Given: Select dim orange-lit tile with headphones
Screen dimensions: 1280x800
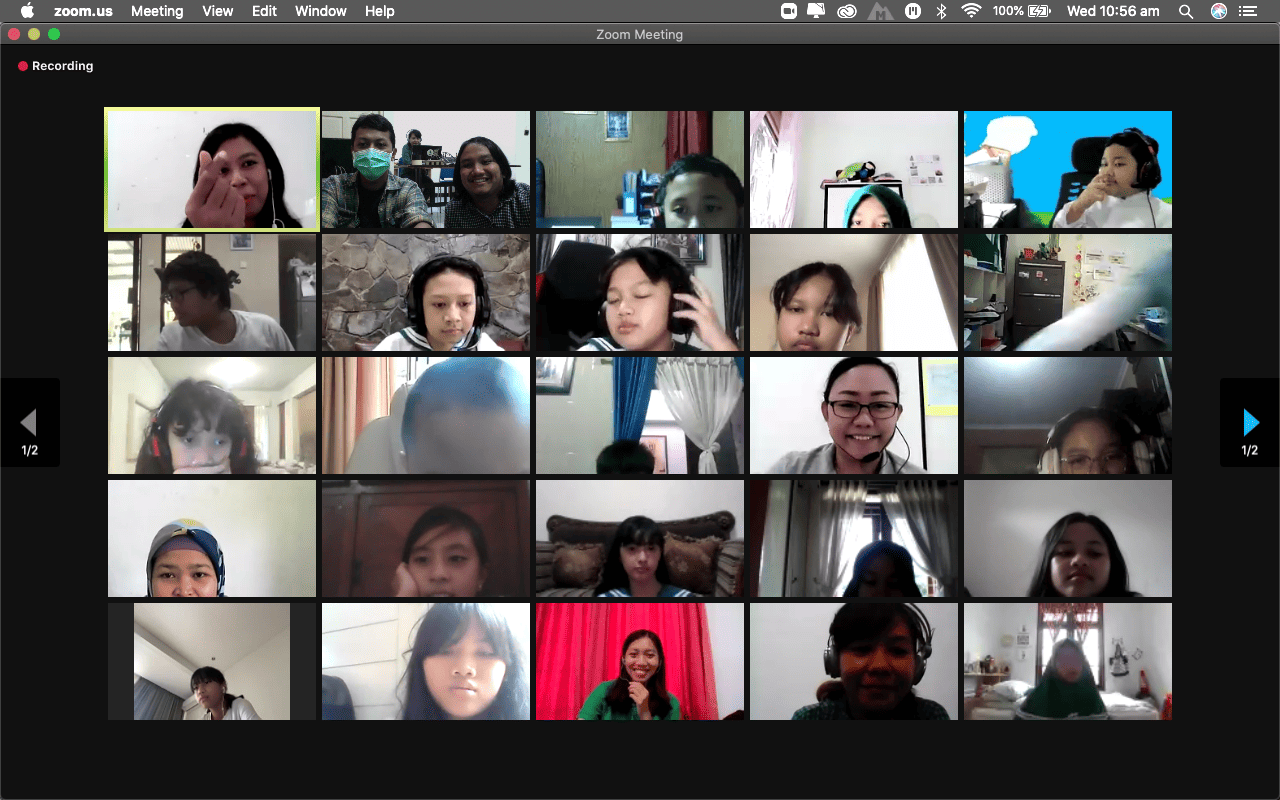Looking at the screenshot, I should click(854, 662).
